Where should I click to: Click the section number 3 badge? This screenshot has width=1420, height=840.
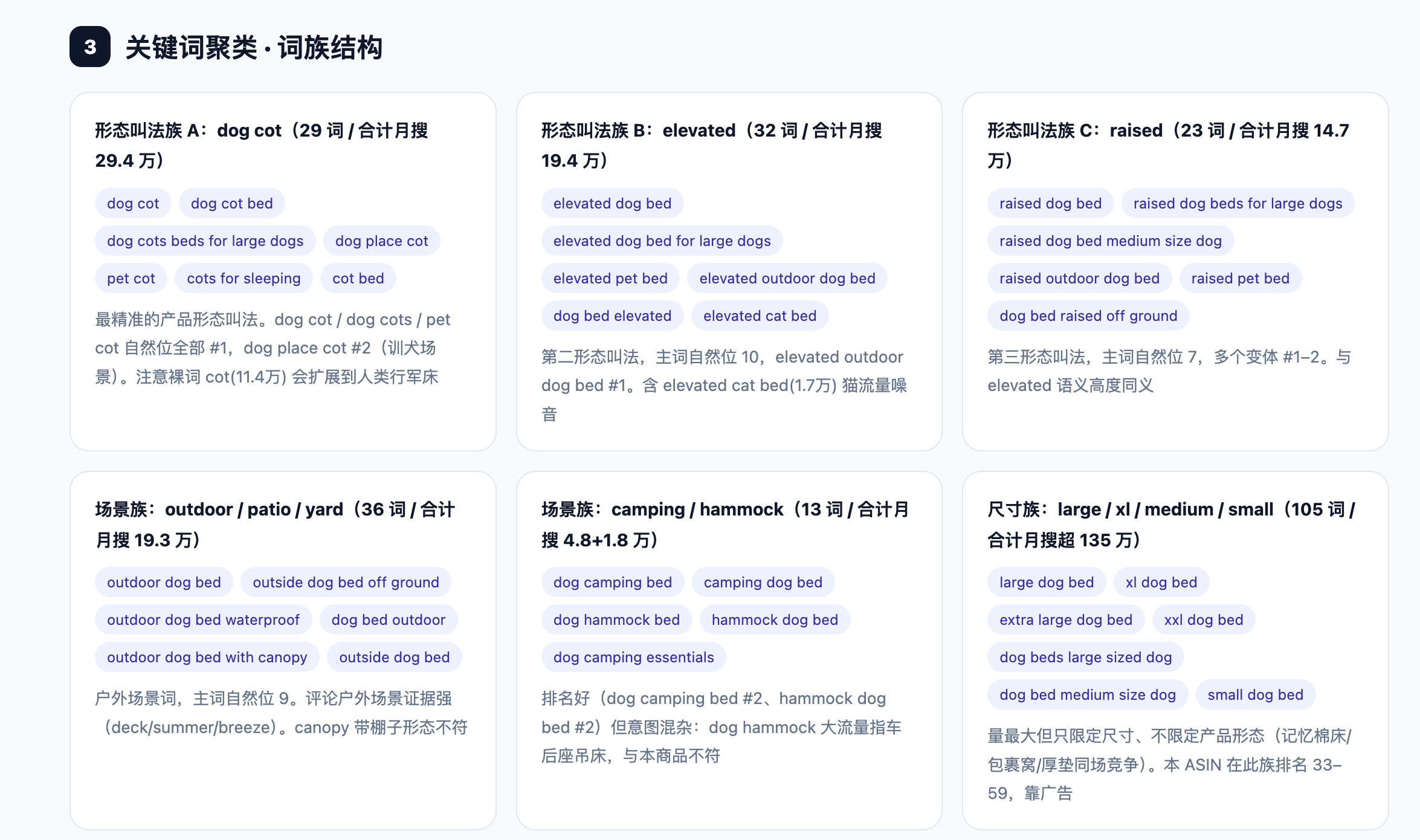tap(90, 47)
